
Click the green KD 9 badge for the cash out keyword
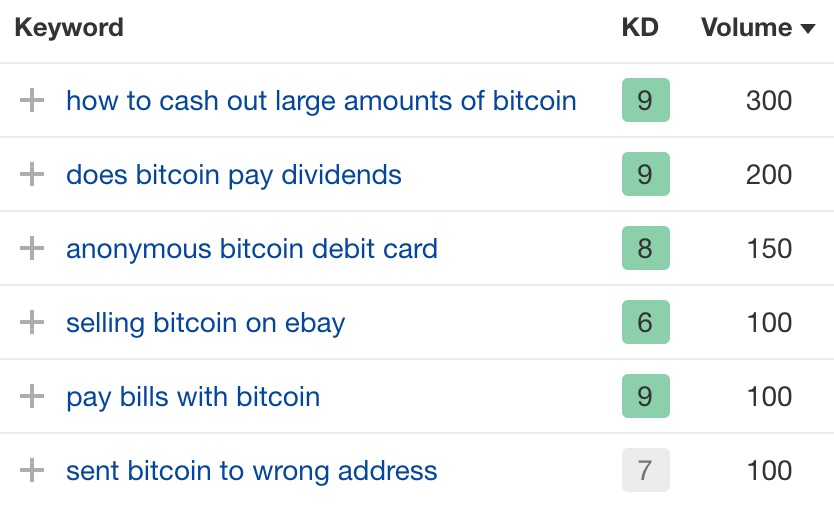[645, 100]
